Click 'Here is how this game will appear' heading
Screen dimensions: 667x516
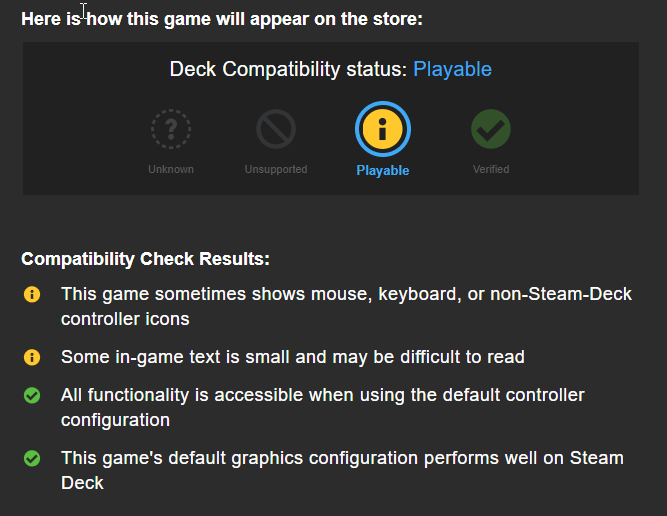[x=222, y=19]
